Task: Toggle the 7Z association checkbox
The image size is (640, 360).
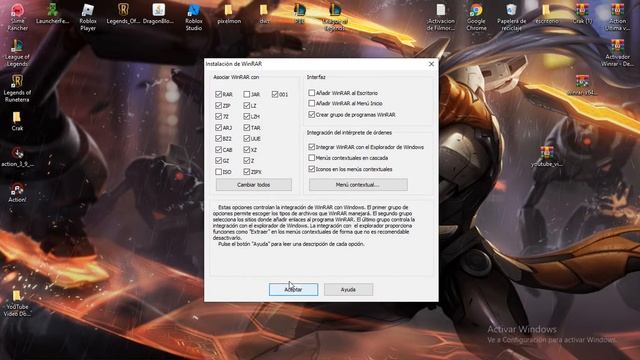Action: pyautogui.click(x=218, y=116)
